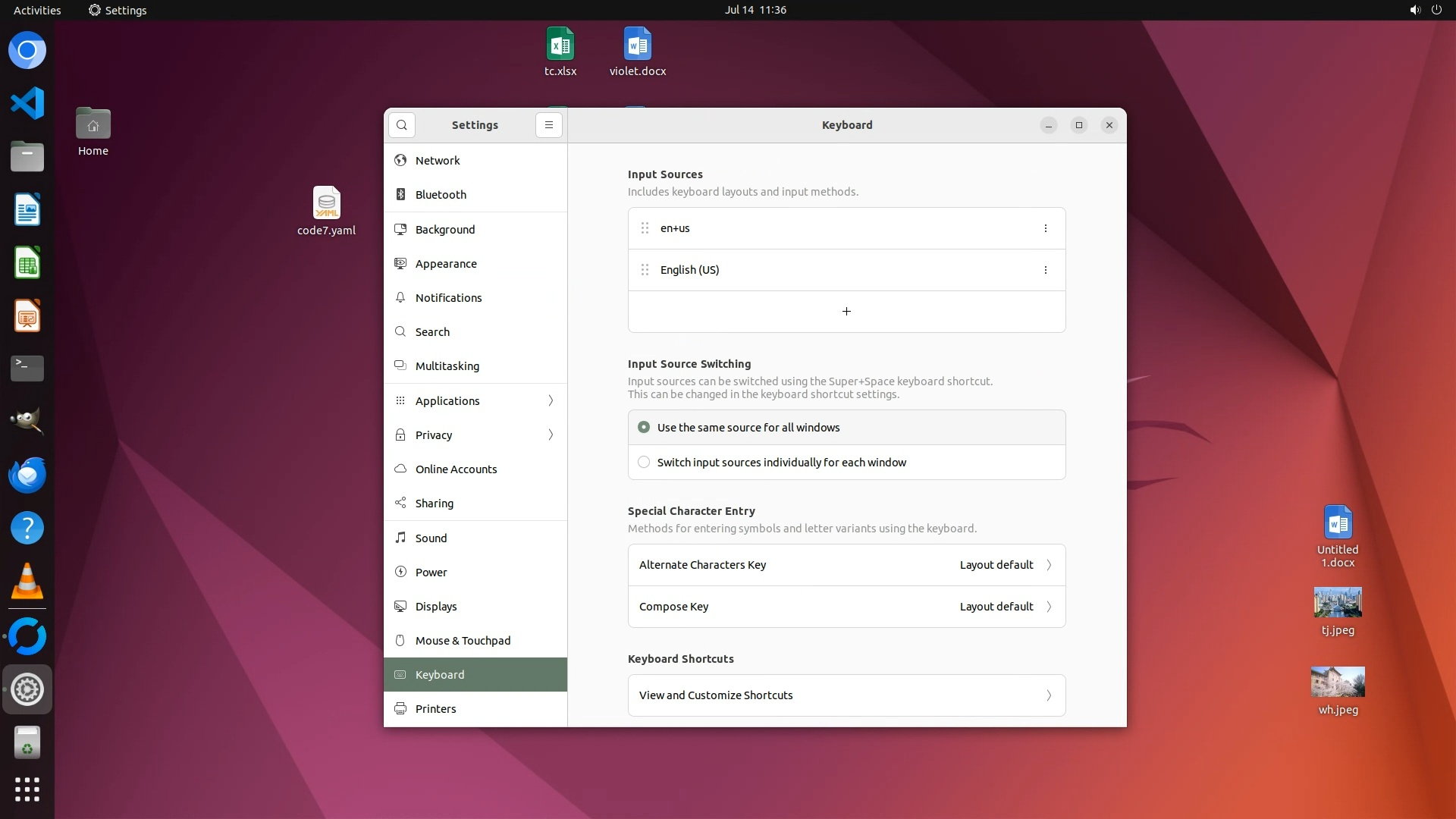Screen dimensions: 1456x819
Task: Select the tj.jpeg desktop thumbnail
Action: click(x=1337, y=603)
